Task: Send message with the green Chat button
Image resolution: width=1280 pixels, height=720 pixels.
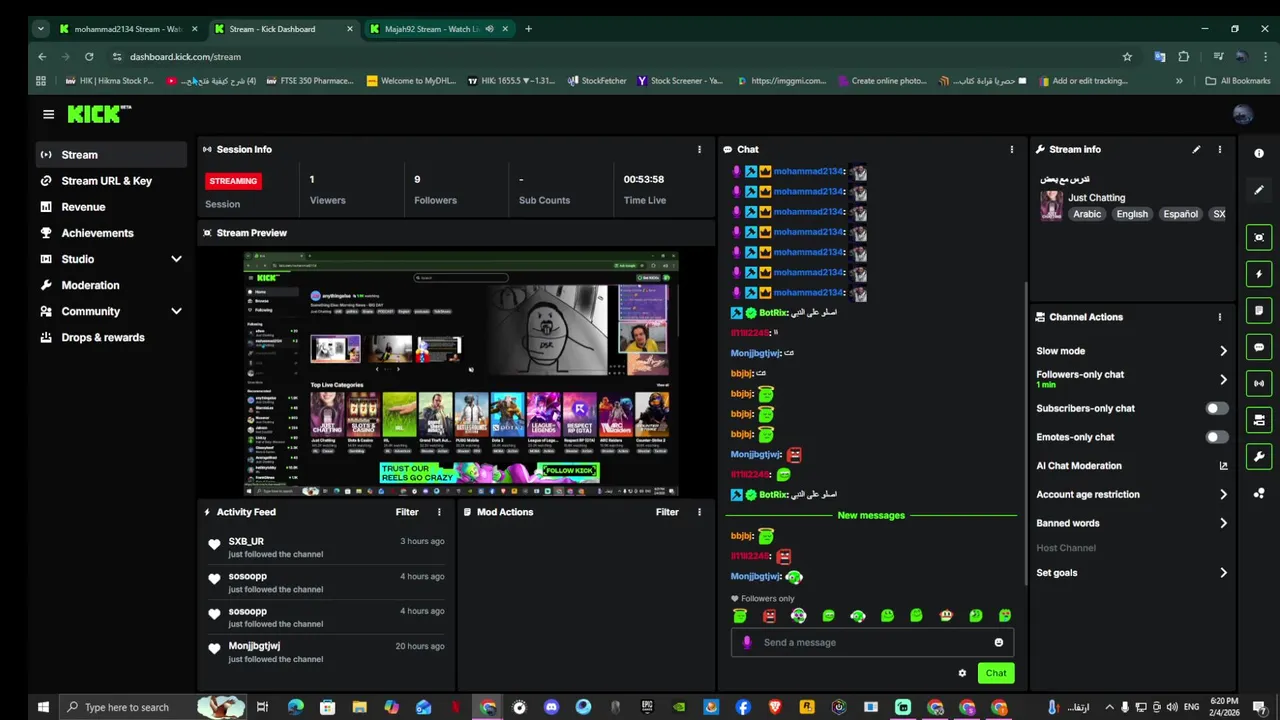Action: tap(996, 673)
